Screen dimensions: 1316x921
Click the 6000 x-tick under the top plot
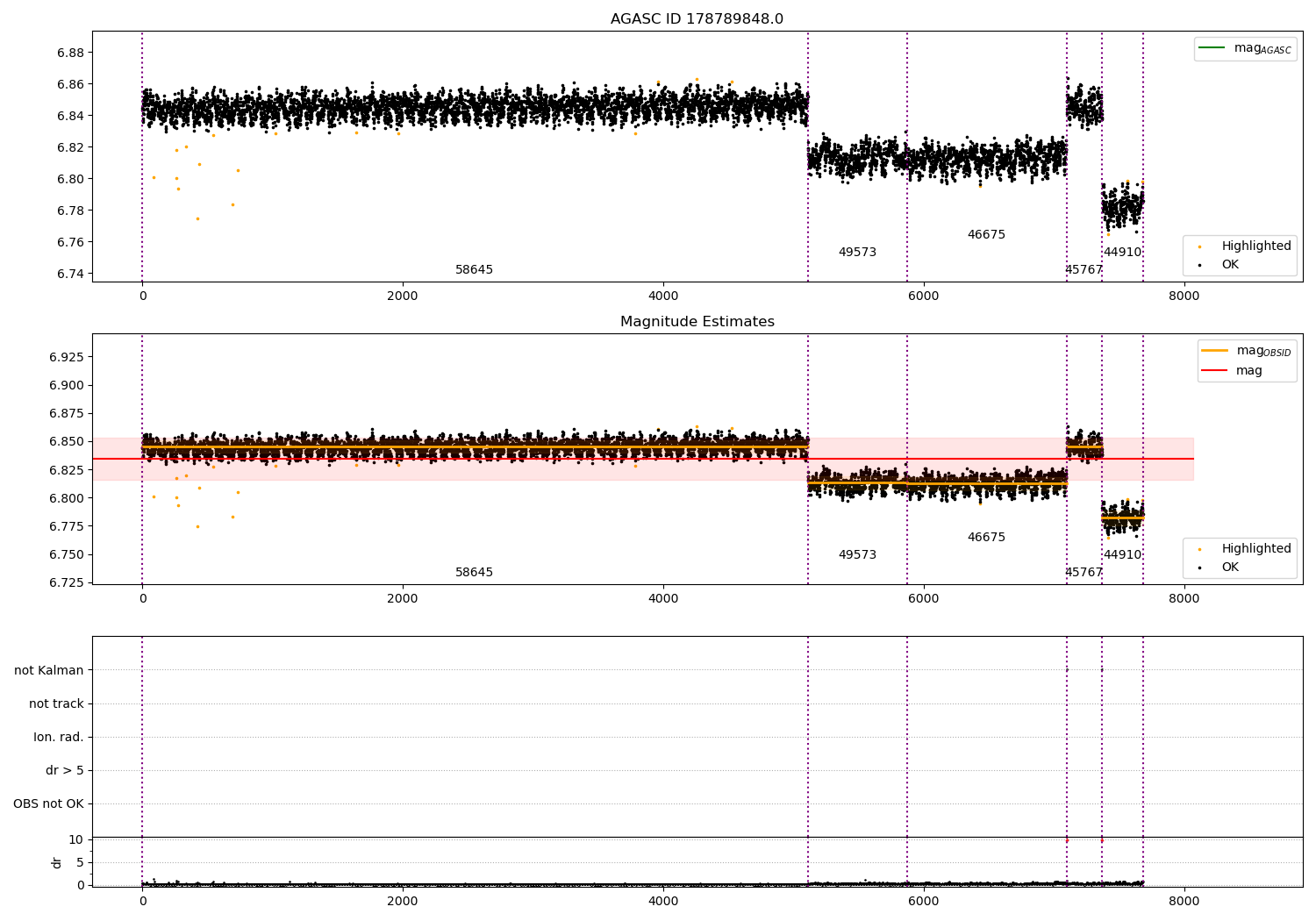(x=924, y=296)
